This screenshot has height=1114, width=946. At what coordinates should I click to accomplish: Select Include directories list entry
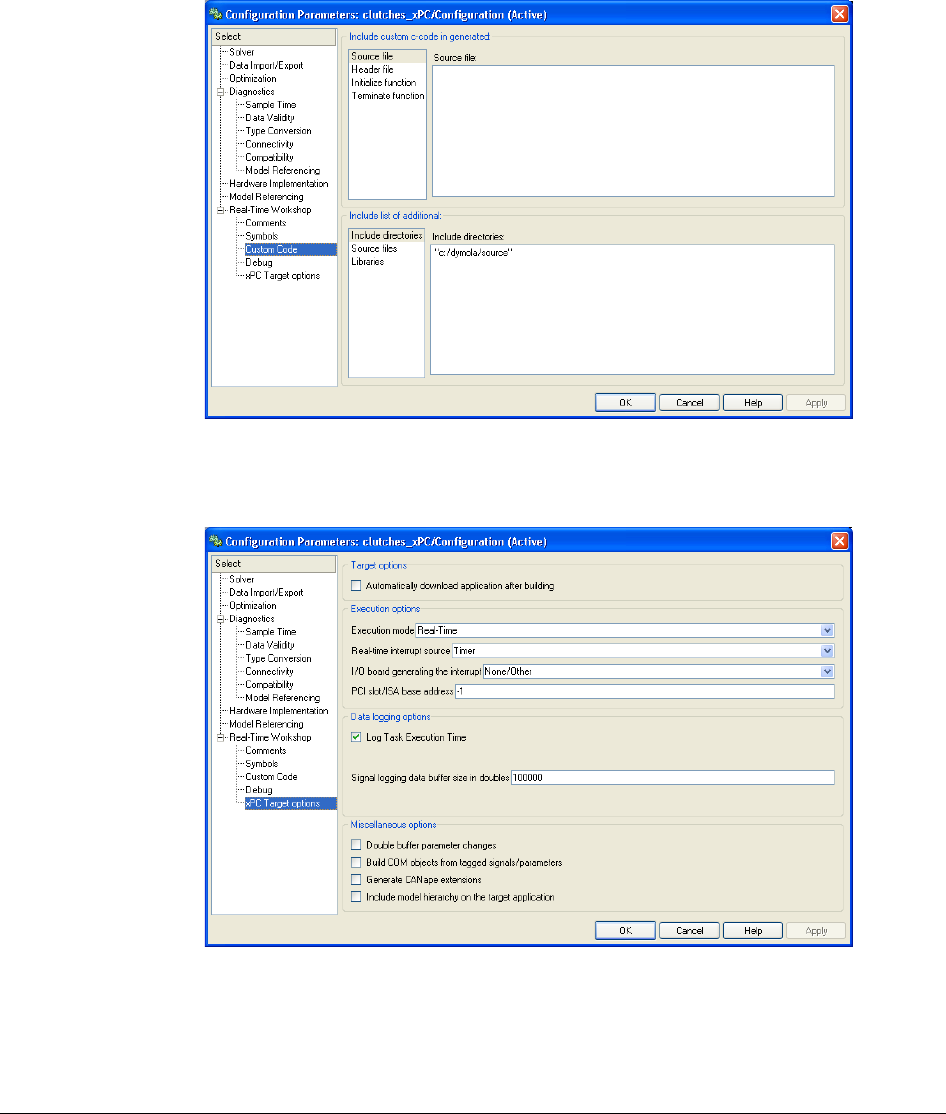tap(386, 235)
